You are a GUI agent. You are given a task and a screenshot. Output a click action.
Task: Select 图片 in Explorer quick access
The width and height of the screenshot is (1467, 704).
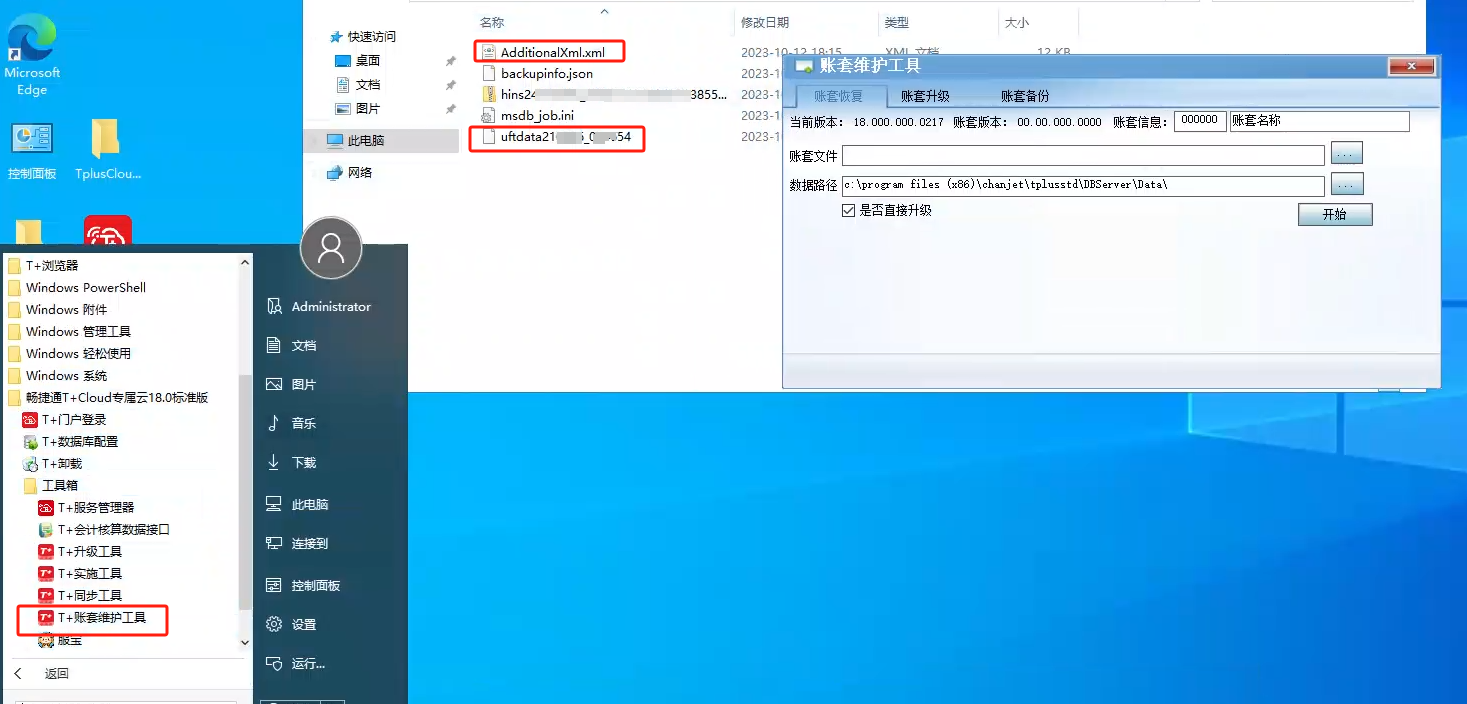coord(367,109)
